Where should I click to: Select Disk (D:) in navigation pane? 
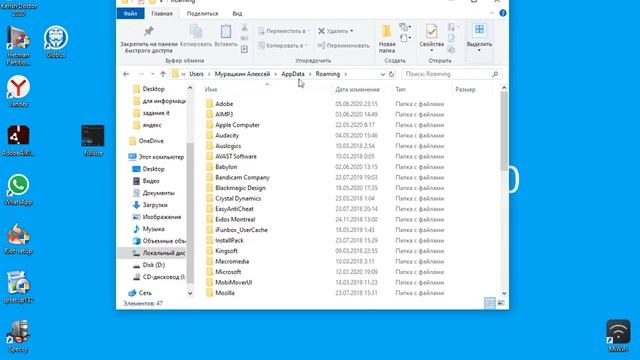tap(154, 265)
